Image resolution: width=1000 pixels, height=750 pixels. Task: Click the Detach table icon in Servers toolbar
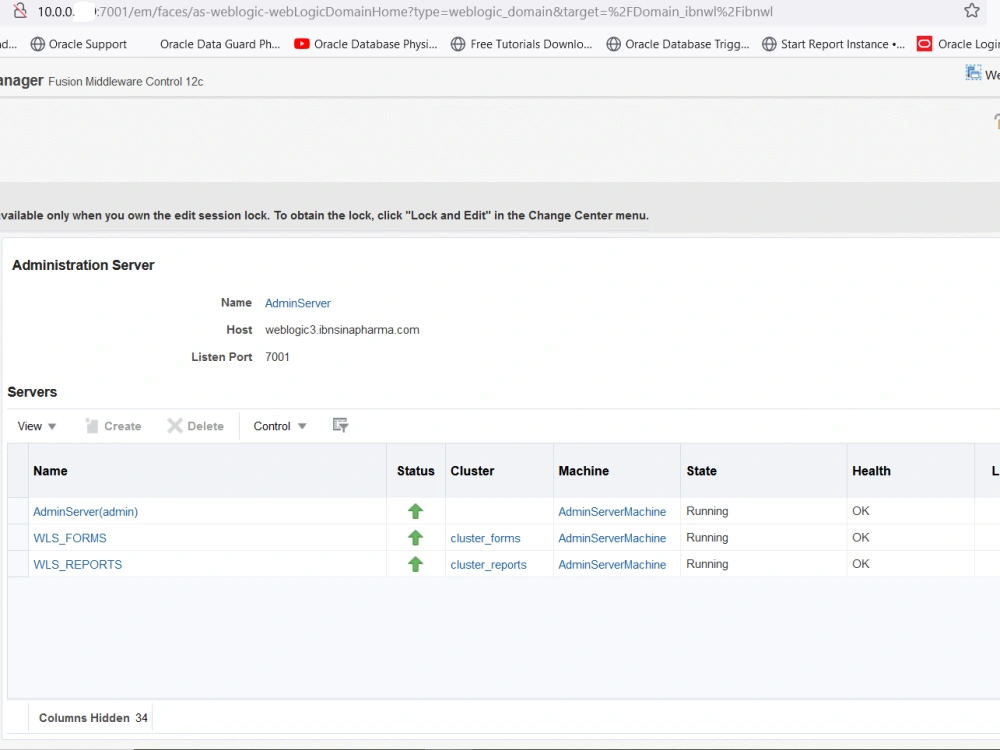pos(341,425)
